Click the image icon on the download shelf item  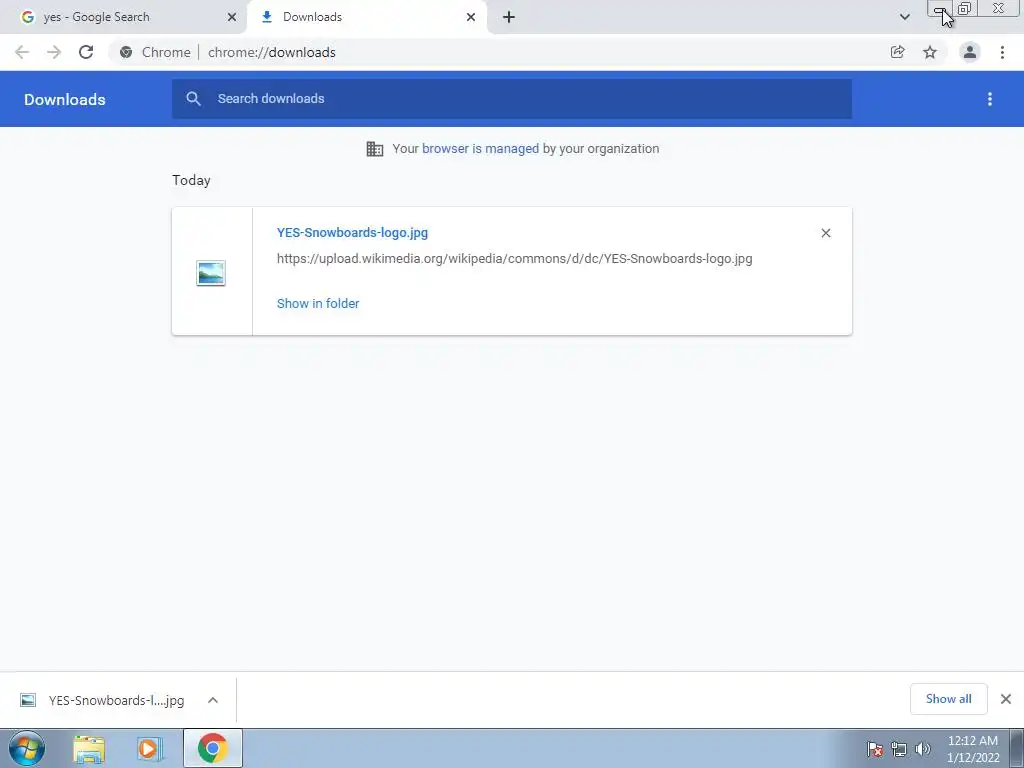[x=27, y=700]
